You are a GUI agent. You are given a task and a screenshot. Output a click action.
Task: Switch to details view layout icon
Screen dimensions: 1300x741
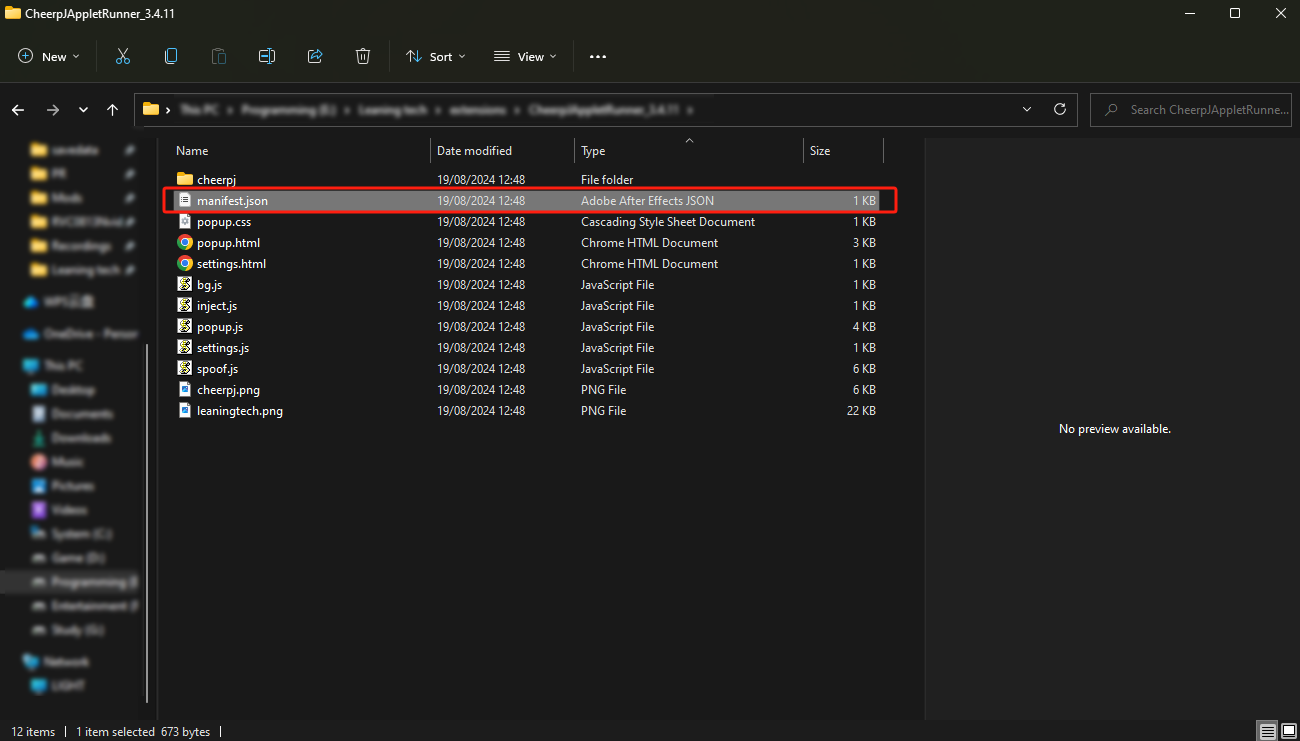click(1267, 732)
